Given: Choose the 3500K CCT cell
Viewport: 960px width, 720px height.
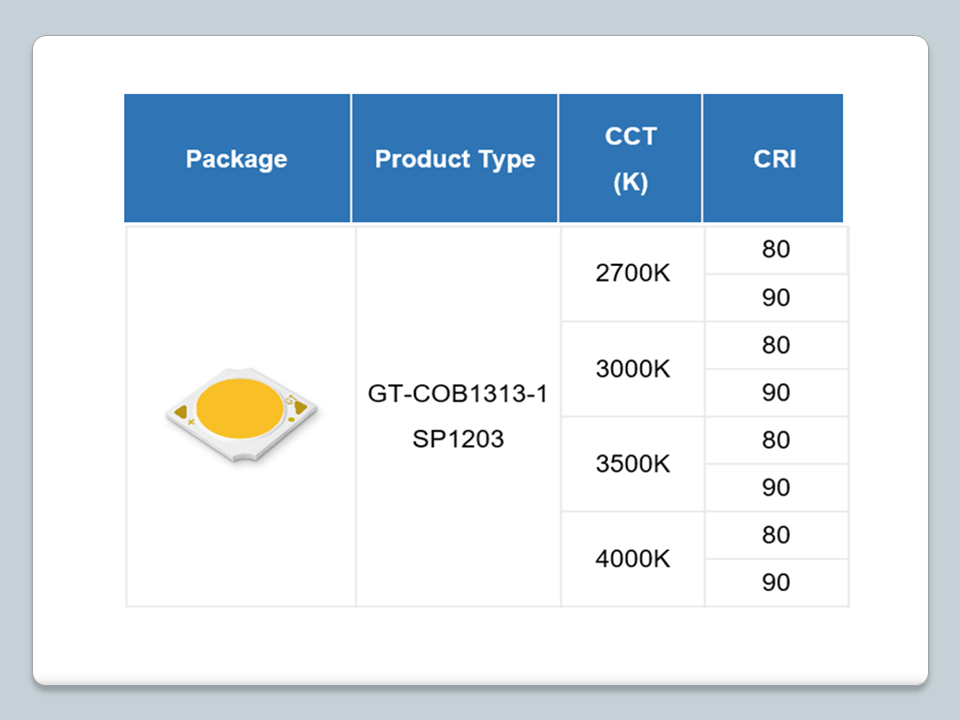Looking at the screenshot, I should point(632,464).
